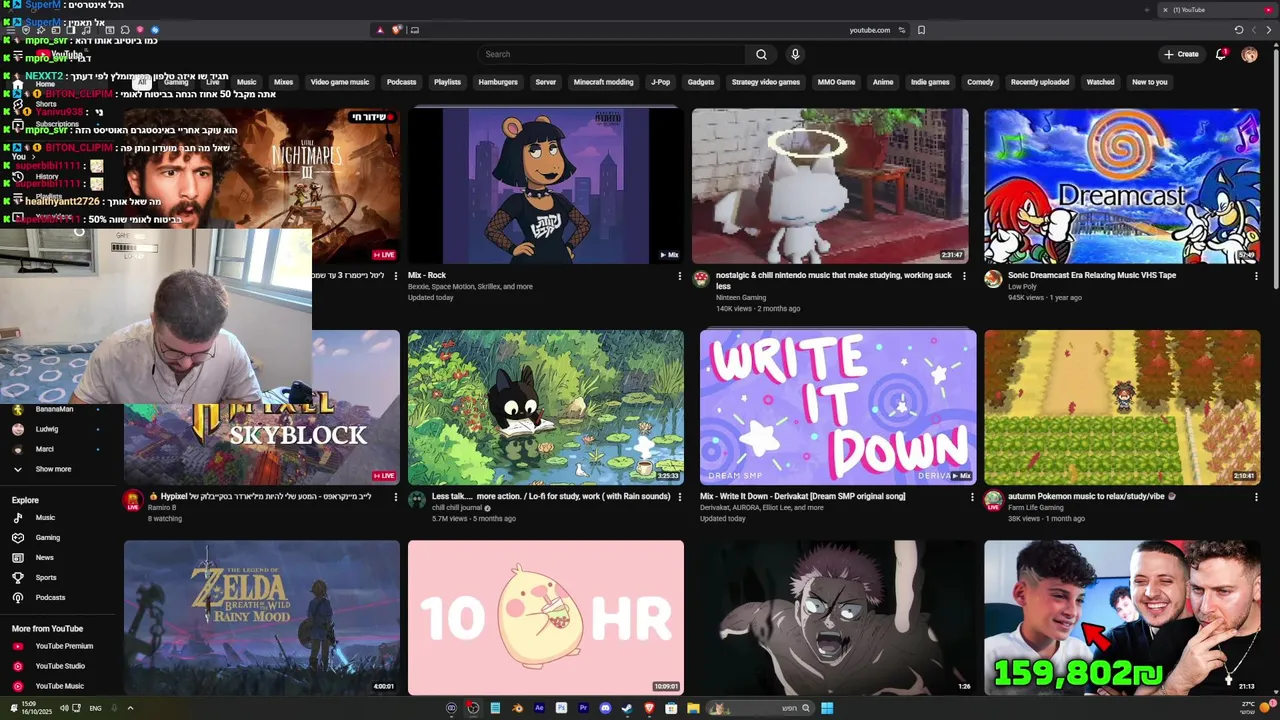Play the Write It Down mix thumbnail
Screen dimensions: 1280x720
838,407
